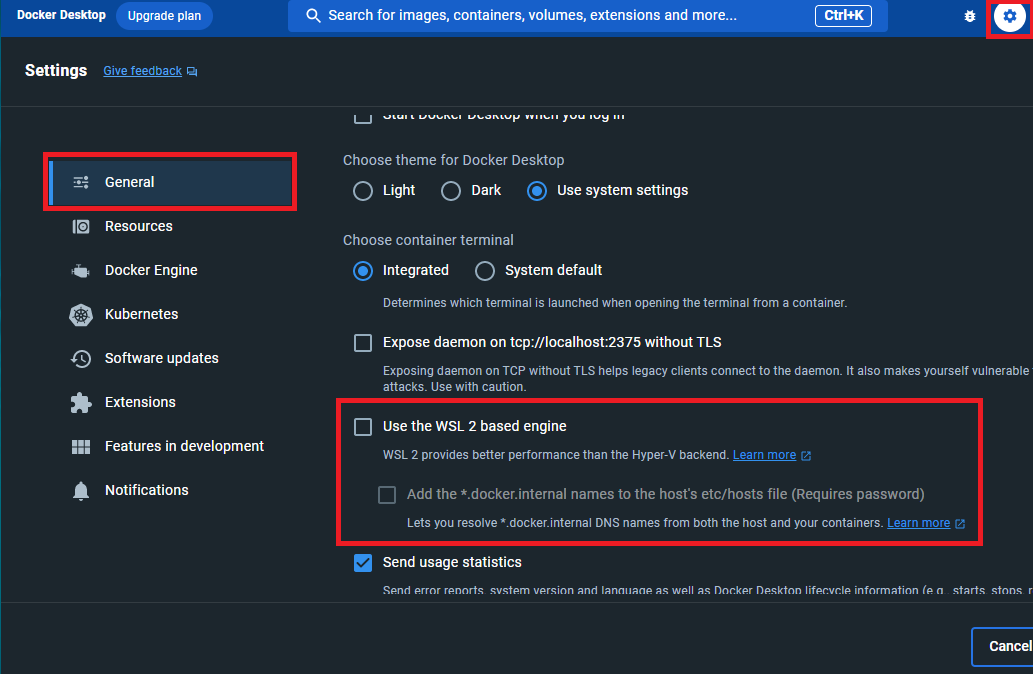
Task: Enable Use the WSL 2 based engine
Action: click(x=363, y=427)
